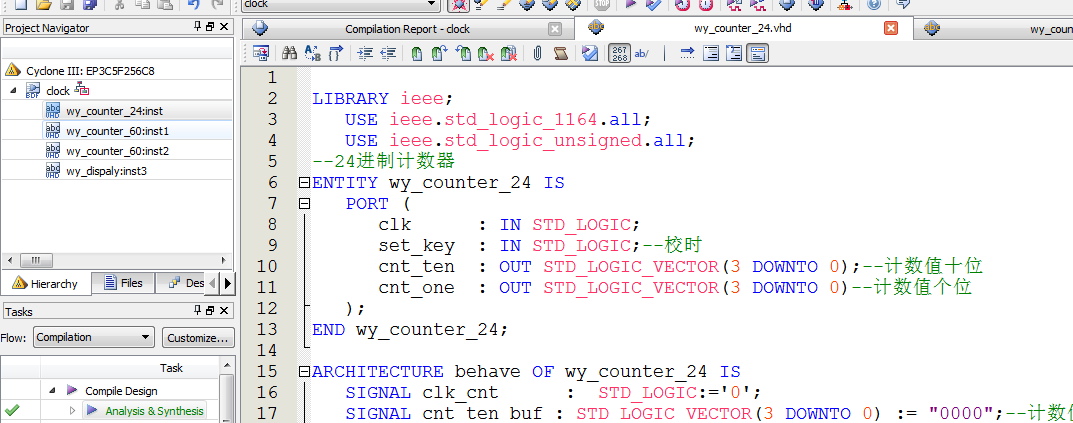Click the Customize... button

(x=198, y=337)
